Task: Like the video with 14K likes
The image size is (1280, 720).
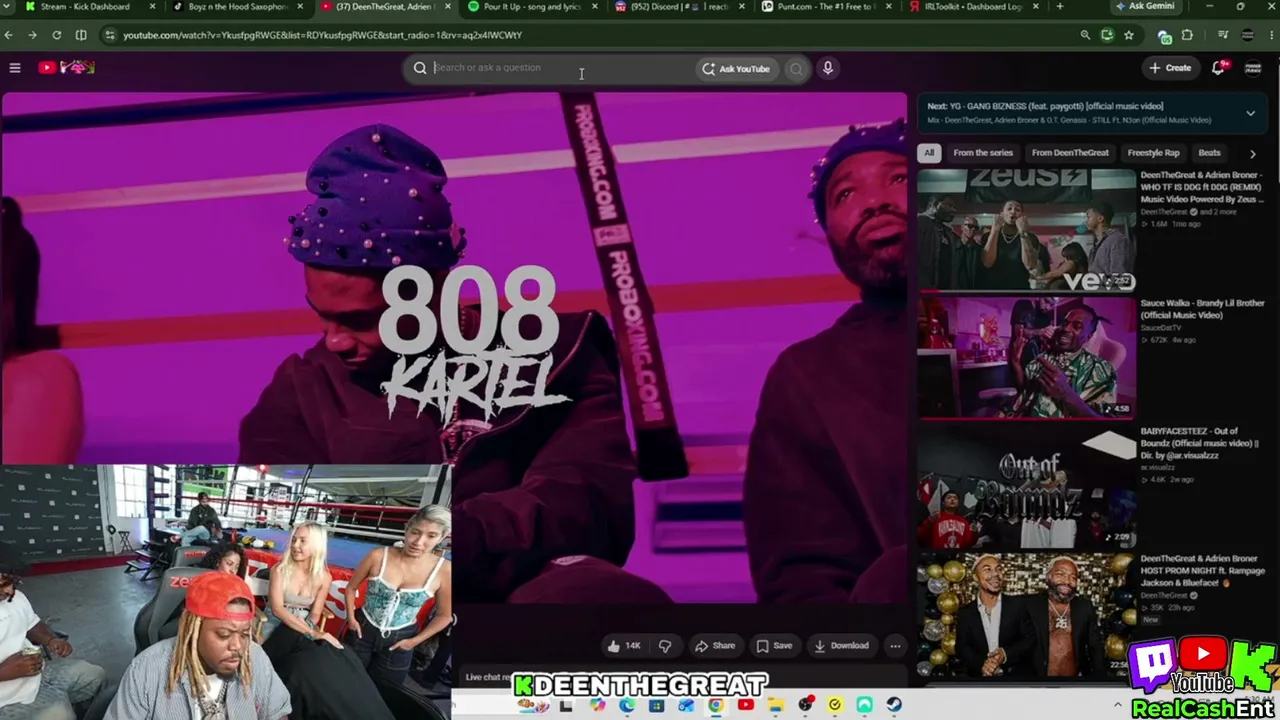Action: (623, 646)
